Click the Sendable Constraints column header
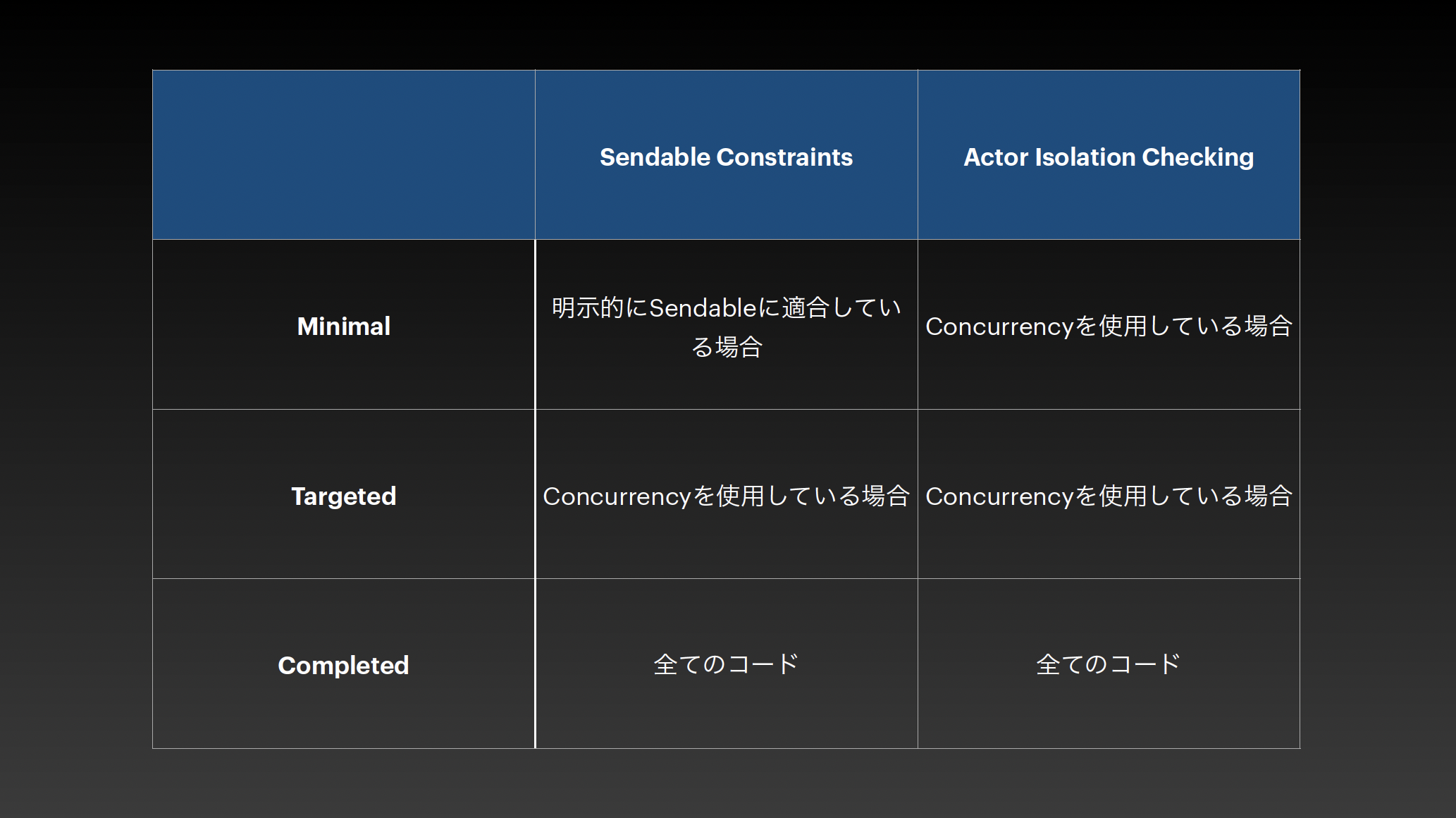1456x818 pixels. [x=726, y=157]
